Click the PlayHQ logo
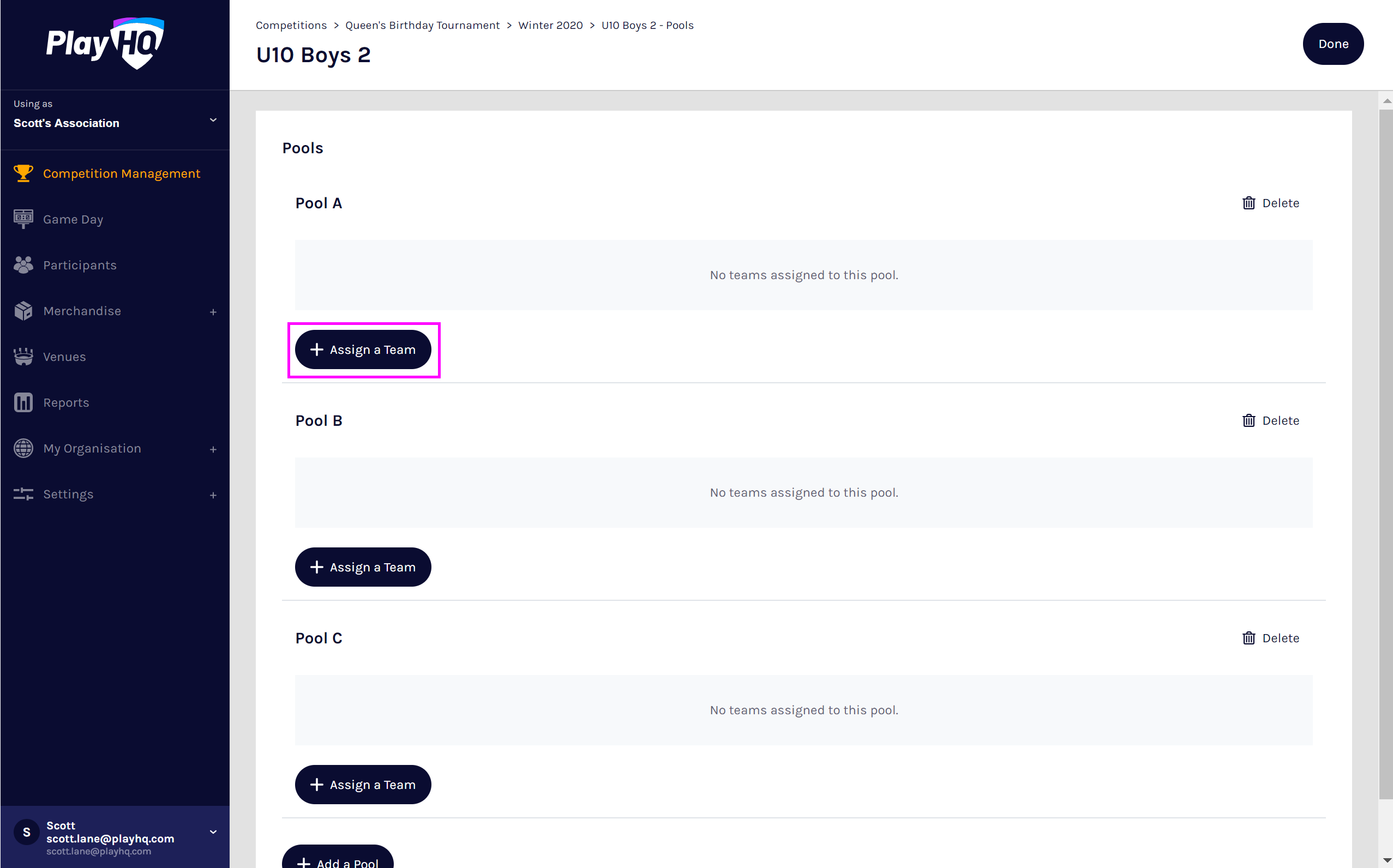Screen dimensions: 1393x868 (x=106, y=44)
